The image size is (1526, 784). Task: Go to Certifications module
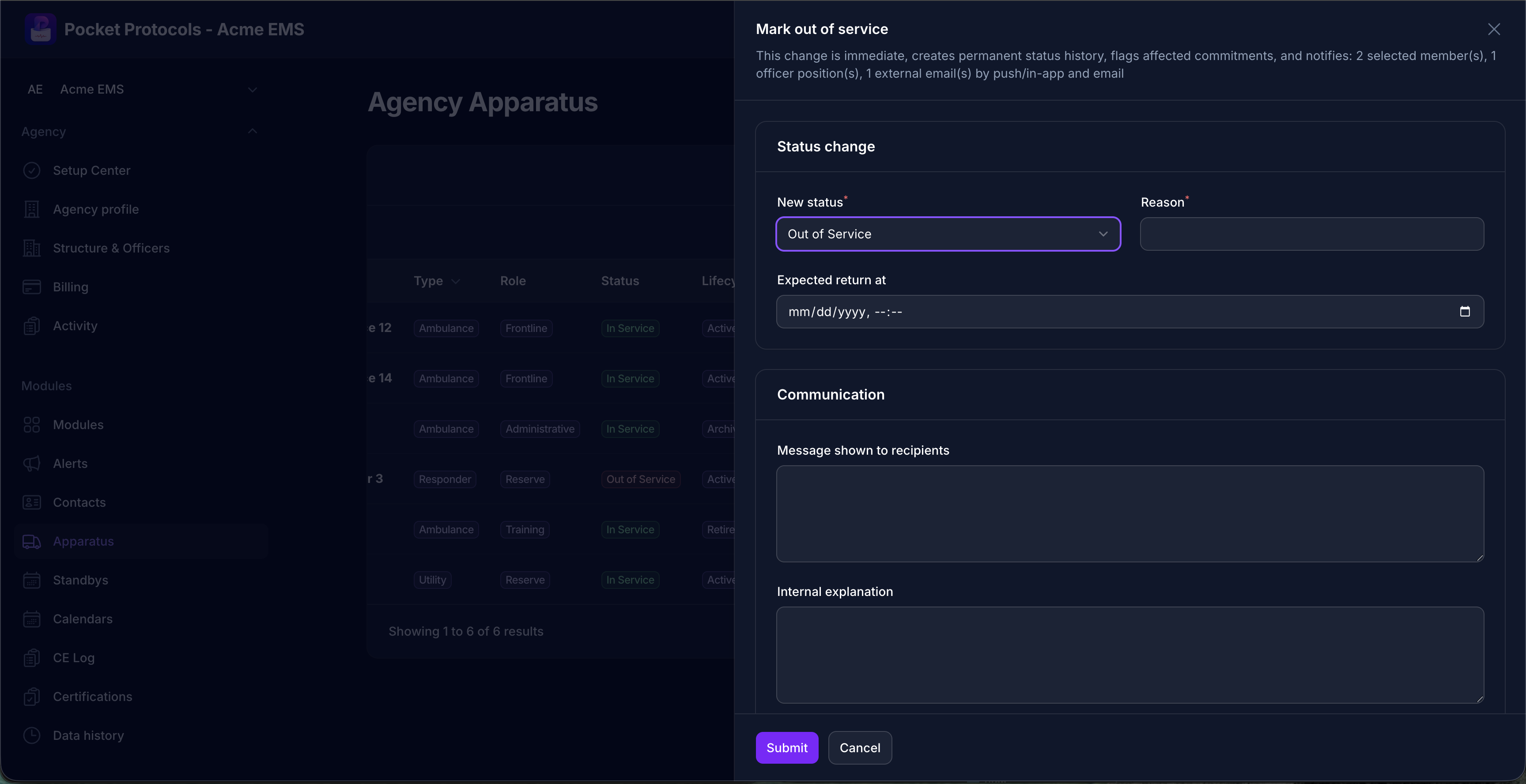(x=93, y=697)
